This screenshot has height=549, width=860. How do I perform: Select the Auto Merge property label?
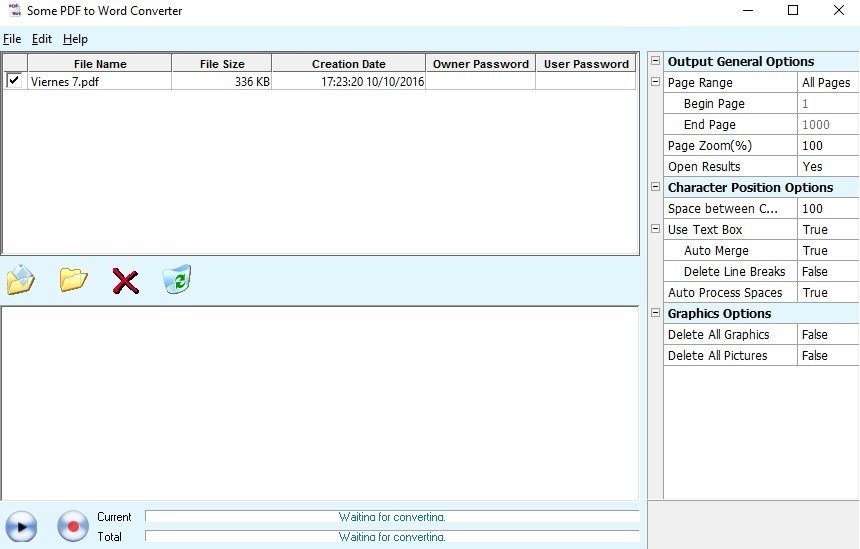[716, 250]
